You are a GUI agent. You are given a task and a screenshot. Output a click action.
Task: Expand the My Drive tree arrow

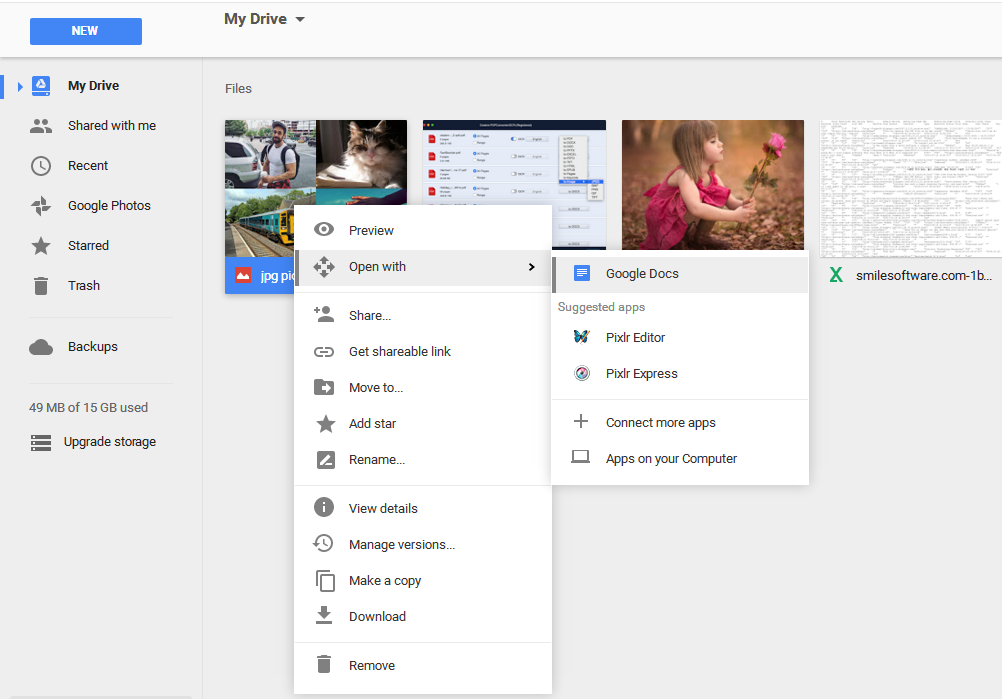pos(19,87)
